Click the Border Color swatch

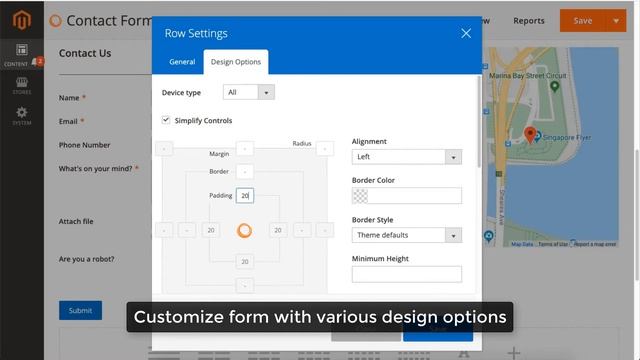pyautogui.click(x=360, y=196)
